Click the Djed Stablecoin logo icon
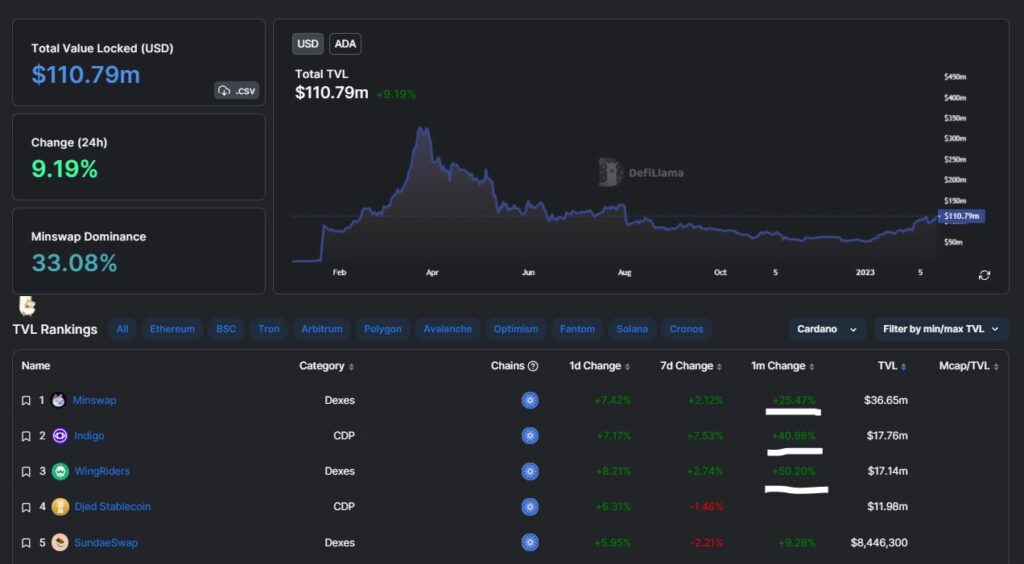Viewport: 1024px width, 564px height. coord(60,507)
